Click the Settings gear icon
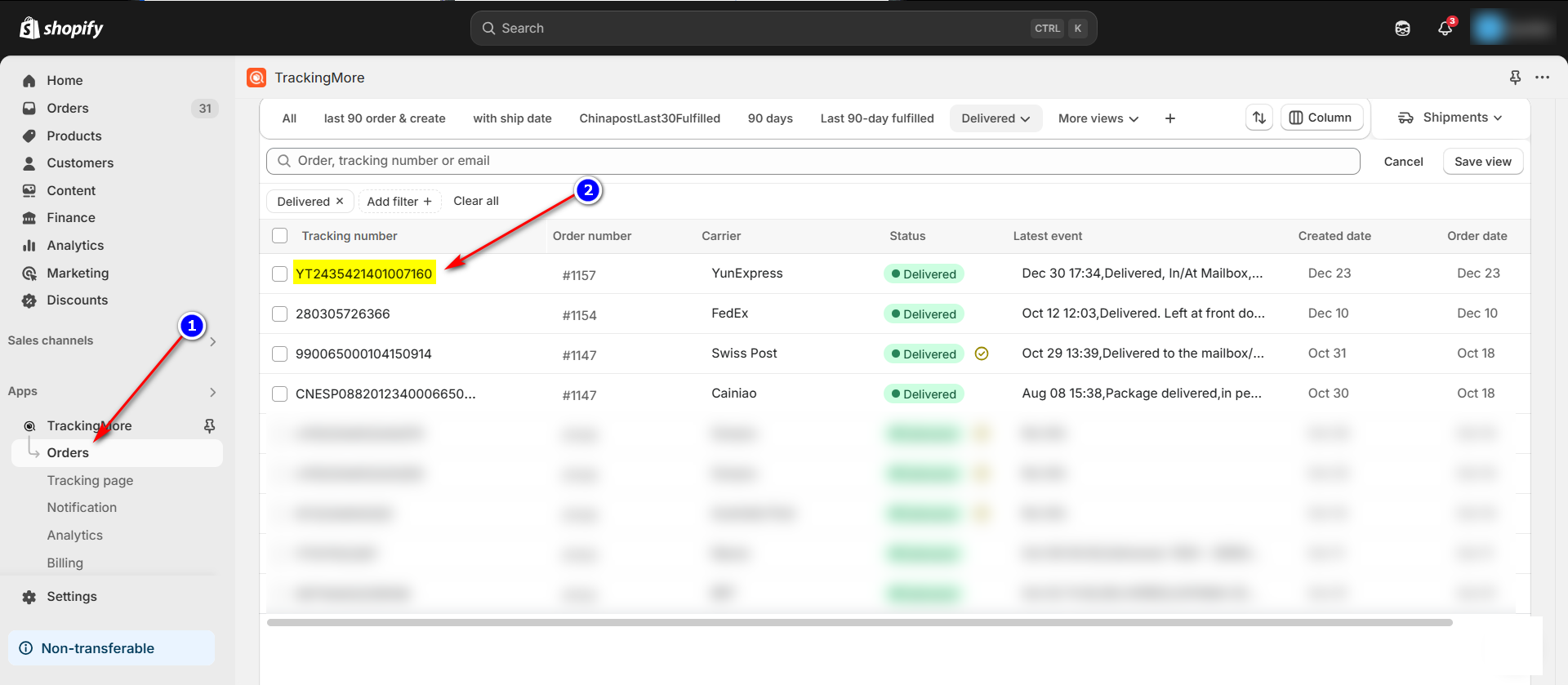 [29, 597]
